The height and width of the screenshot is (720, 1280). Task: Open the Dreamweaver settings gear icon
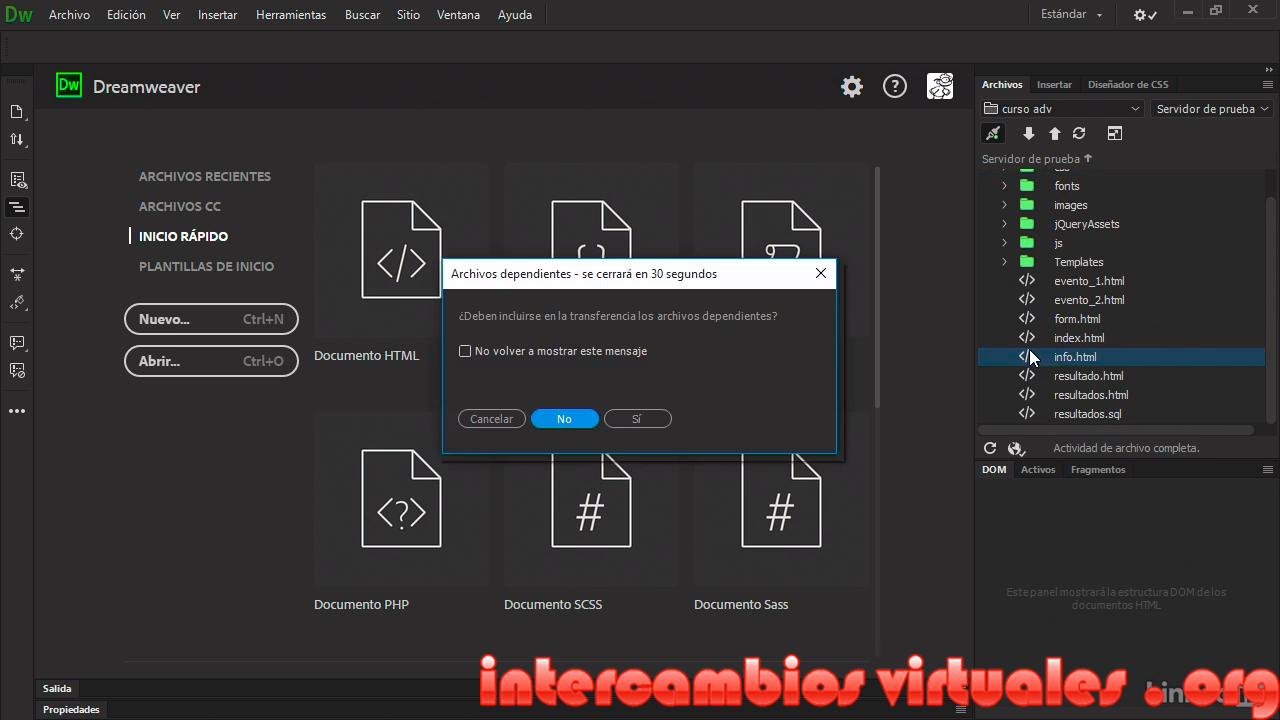pos(852,87)
